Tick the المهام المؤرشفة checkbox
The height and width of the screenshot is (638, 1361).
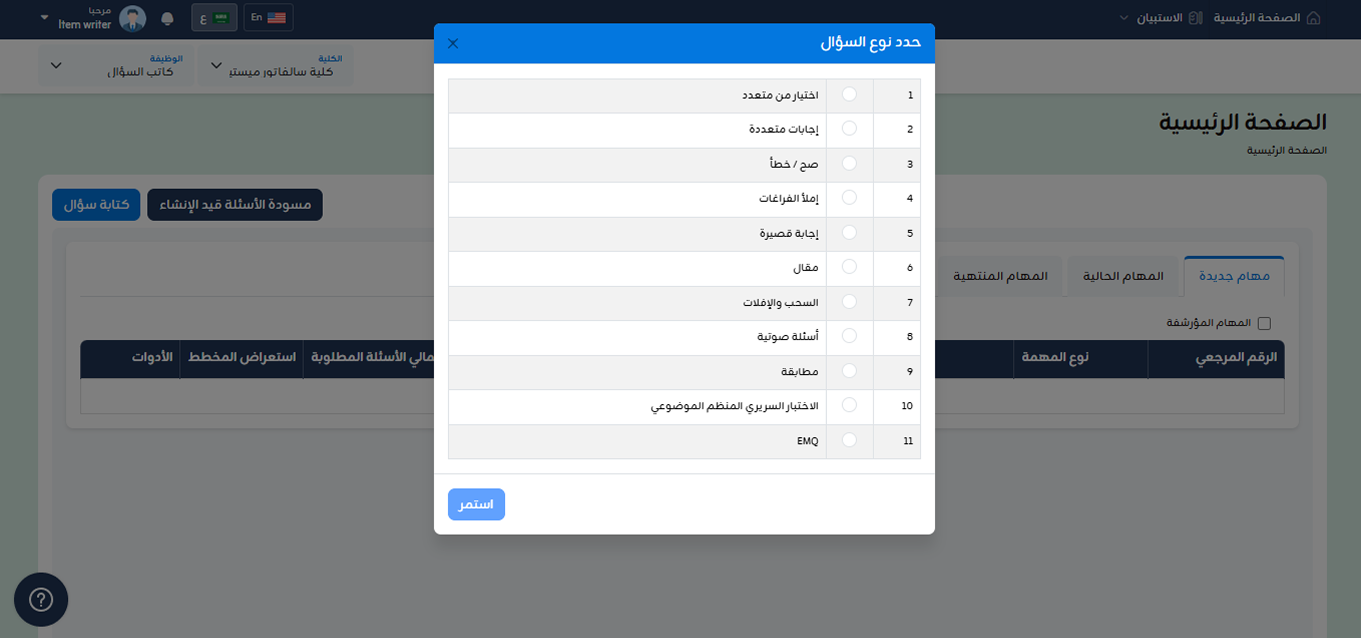point(1264,323)
